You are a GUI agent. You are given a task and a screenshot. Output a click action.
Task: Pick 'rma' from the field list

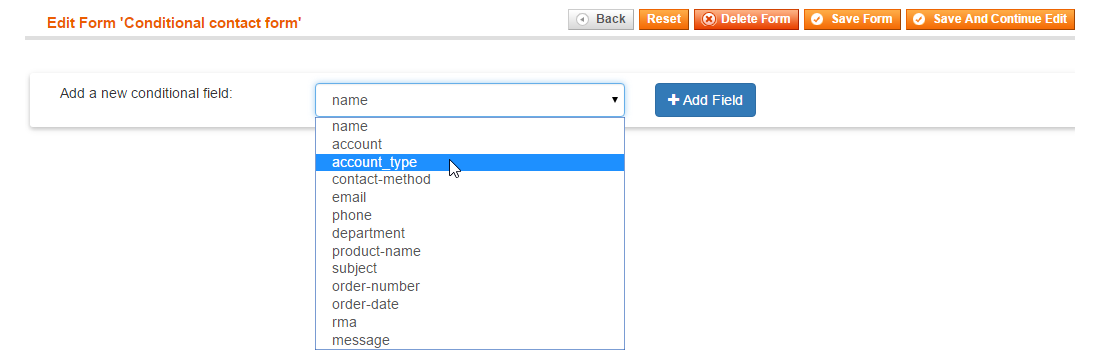470,322
